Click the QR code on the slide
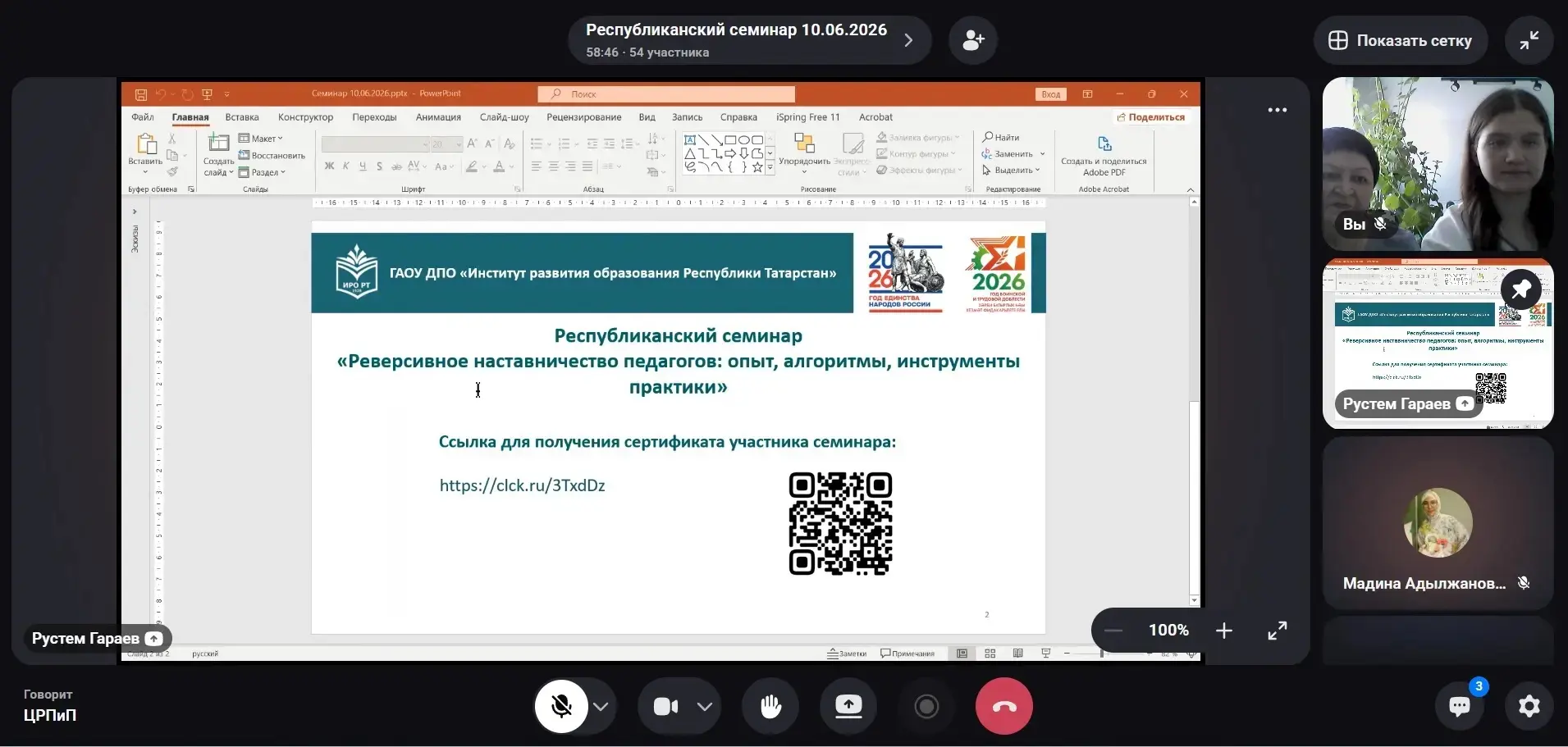The image size is (1568, 747). click(840, 524)
